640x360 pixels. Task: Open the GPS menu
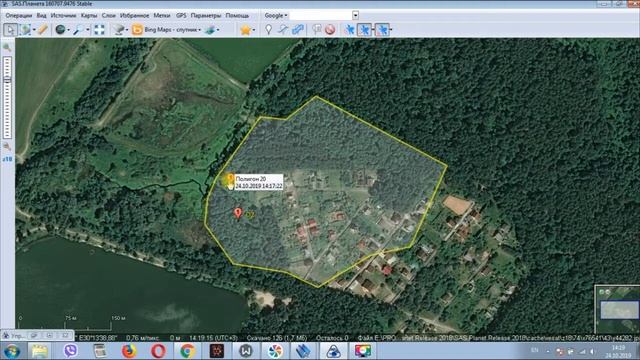pos(181,16)
